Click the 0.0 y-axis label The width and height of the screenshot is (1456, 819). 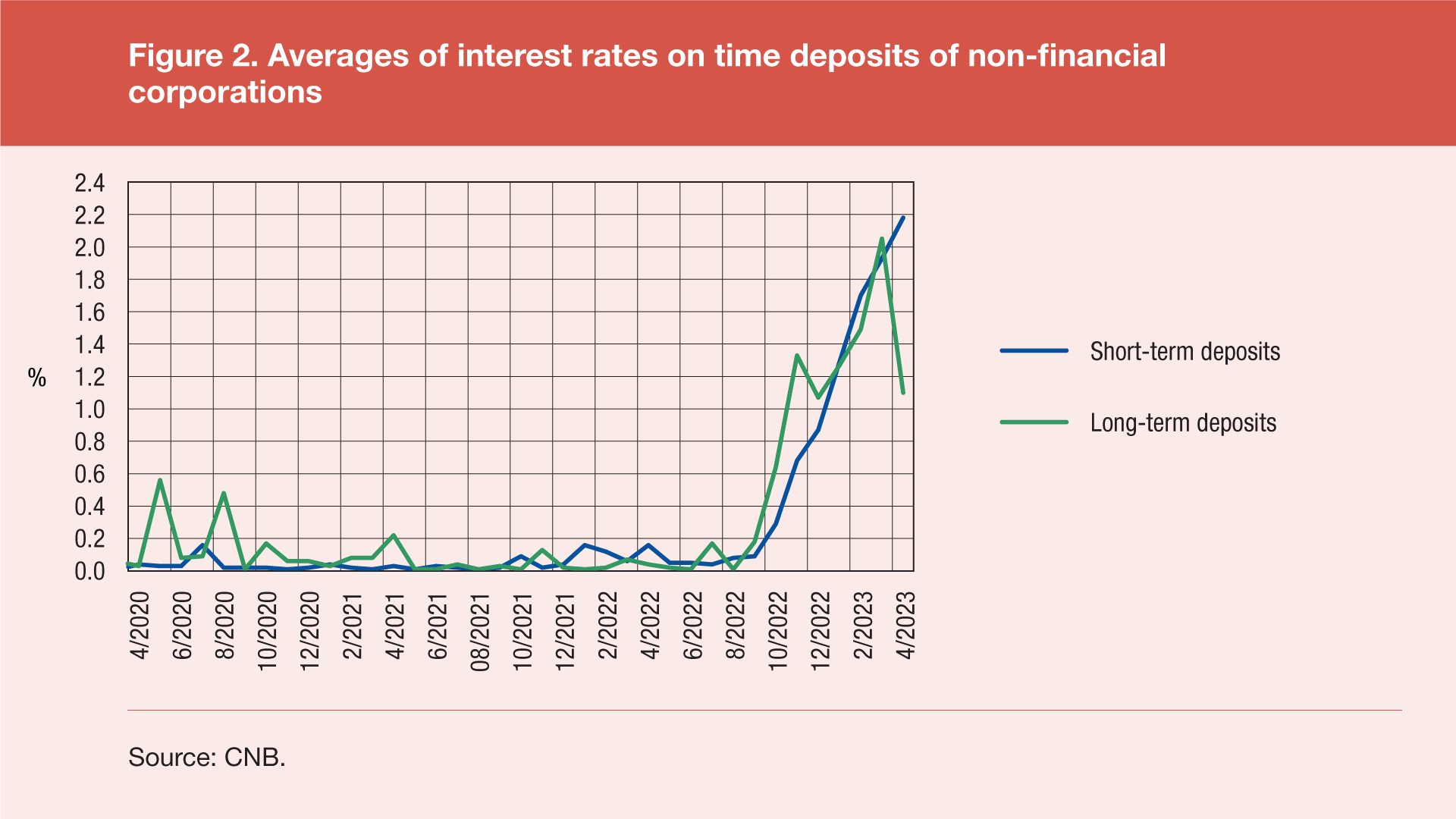tap(89, 571)
